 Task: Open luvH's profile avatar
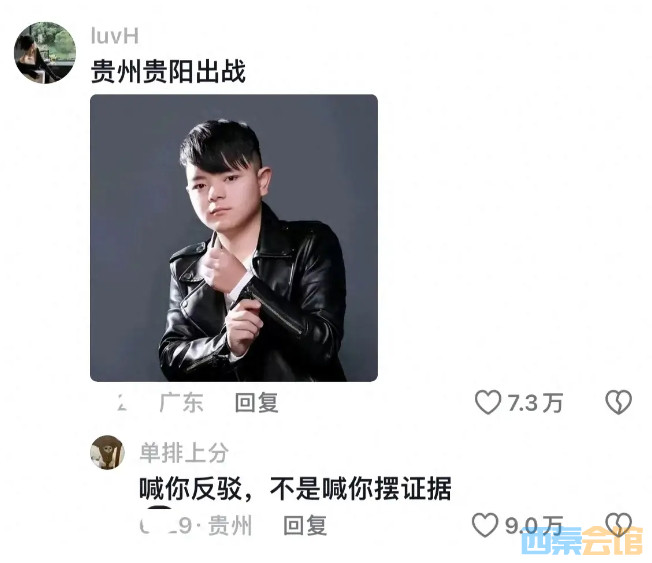45,53
